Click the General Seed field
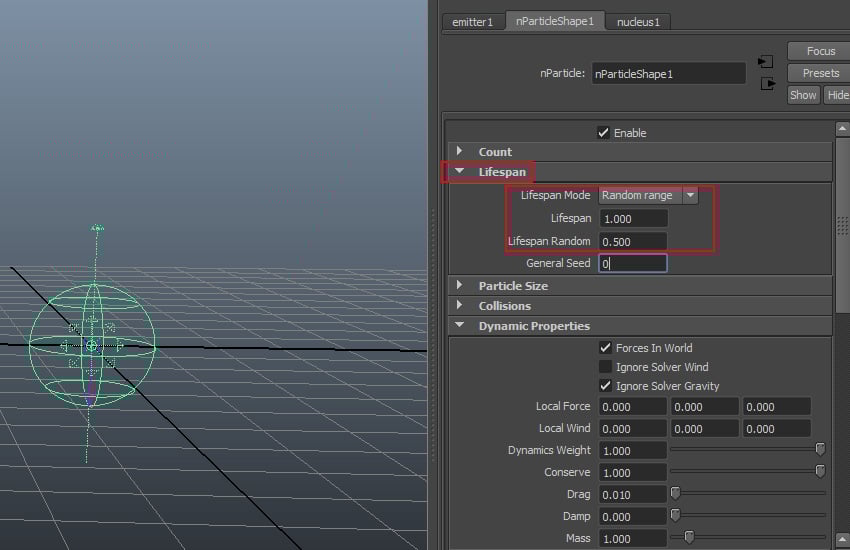This screenshot has width=850, height=550. coord(633,263)
